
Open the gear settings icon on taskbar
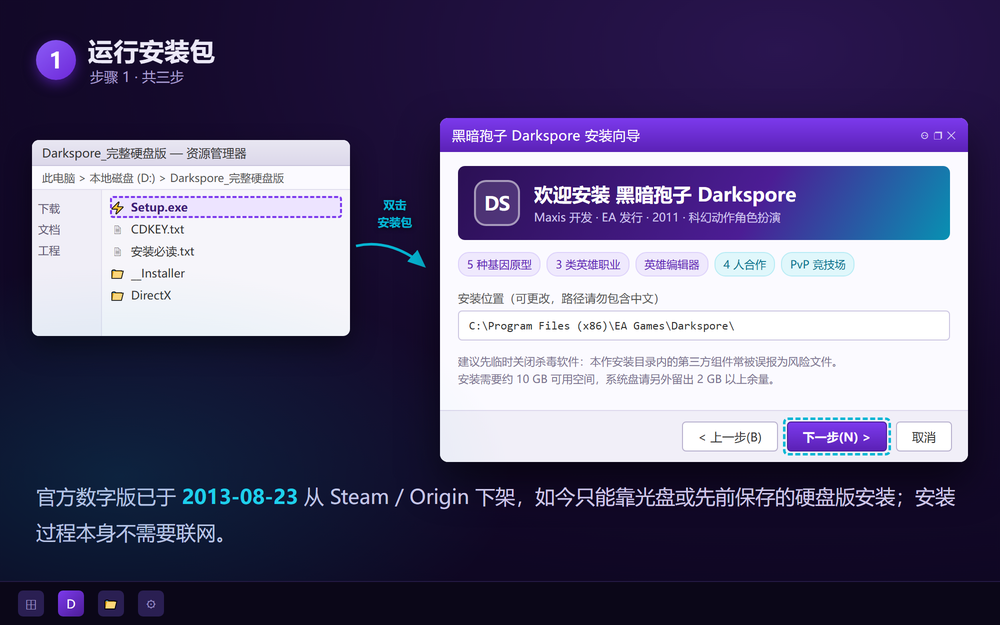(151, 604)
